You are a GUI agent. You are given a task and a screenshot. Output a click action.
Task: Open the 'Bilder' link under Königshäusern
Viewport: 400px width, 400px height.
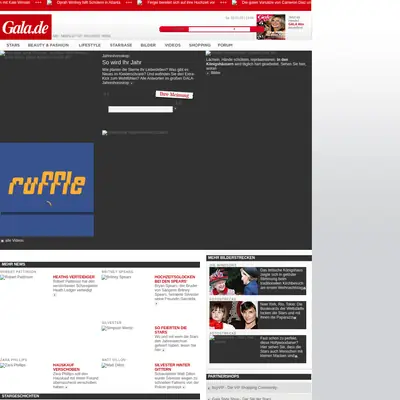[215, 73]
